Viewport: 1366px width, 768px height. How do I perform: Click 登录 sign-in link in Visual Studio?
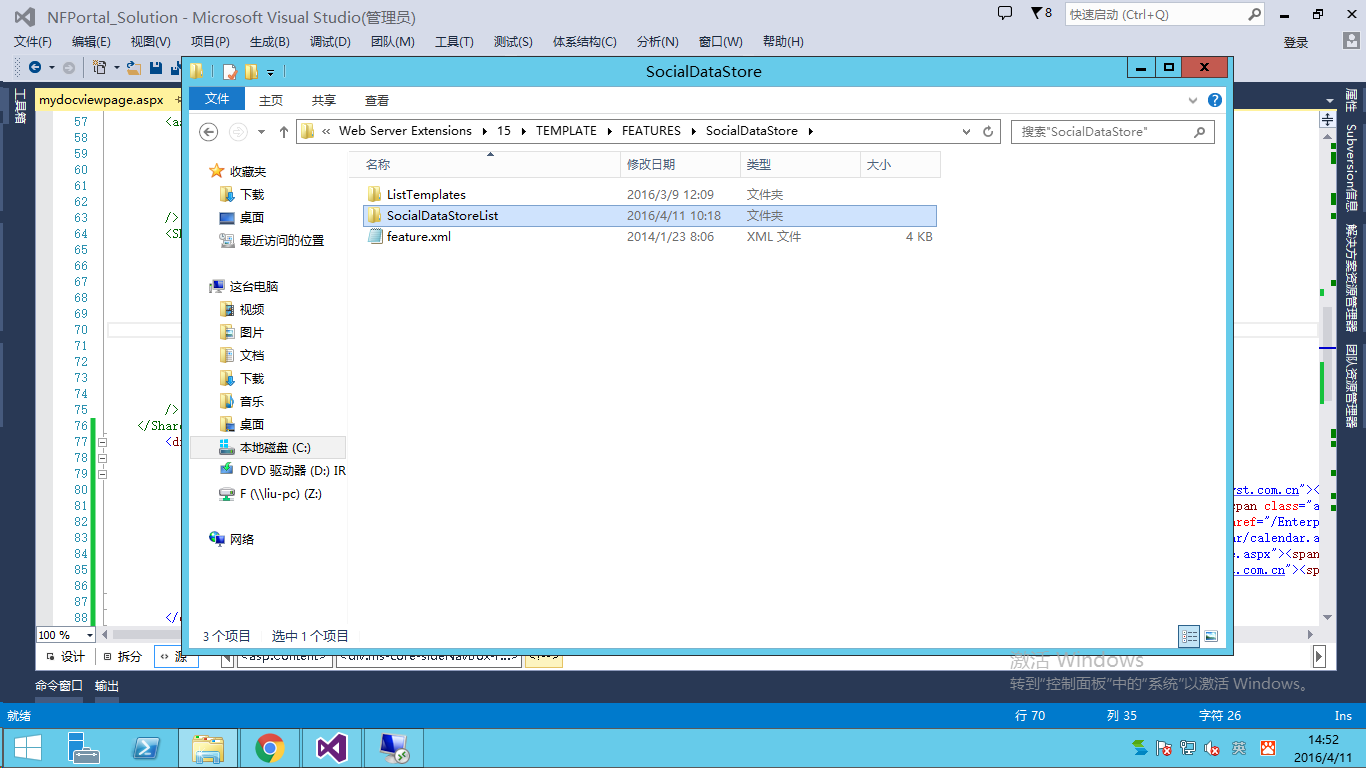(x=1296, y=42)
